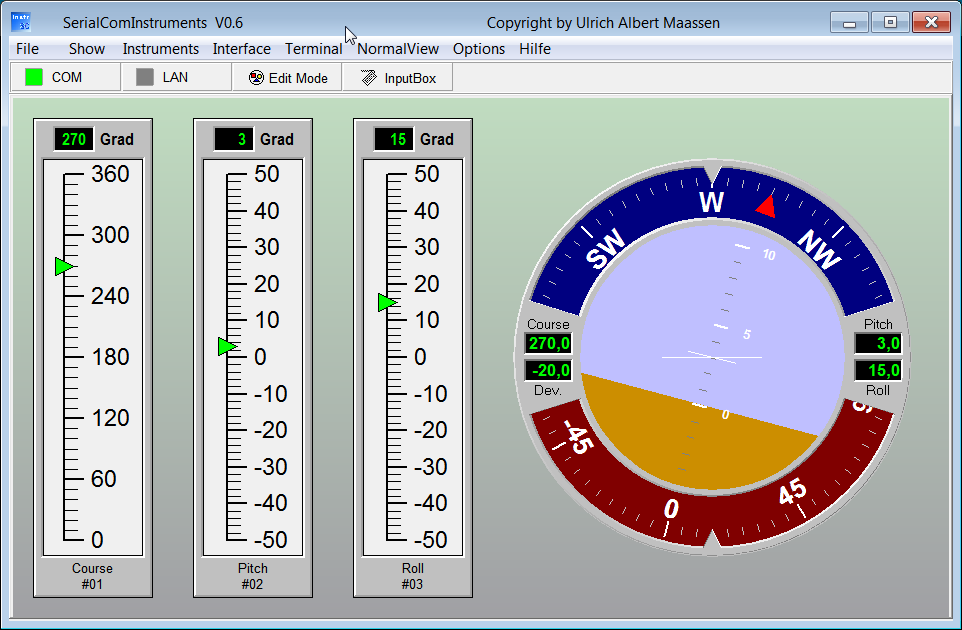Click the InputBox pencil icon
The height and width of the screenshot is (630, 962).
[x=369, y=78]
